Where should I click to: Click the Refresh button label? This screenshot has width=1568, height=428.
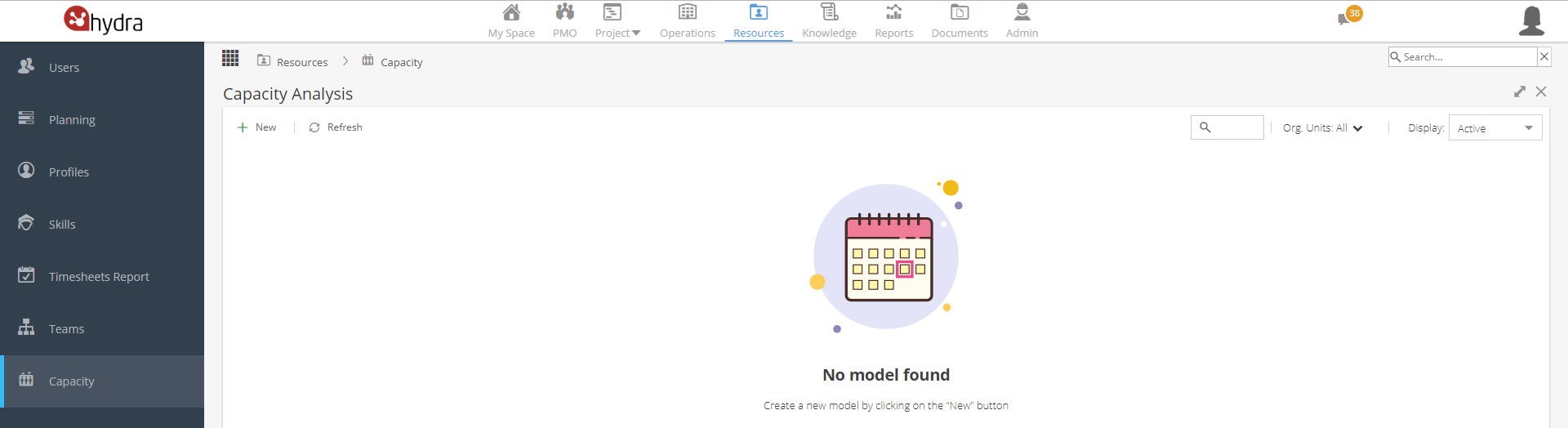pos(345,127)
